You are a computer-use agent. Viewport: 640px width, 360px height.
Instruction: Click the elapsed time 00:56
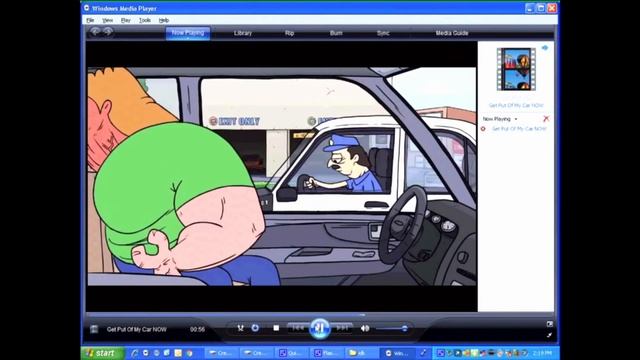(x=197, y=329)
